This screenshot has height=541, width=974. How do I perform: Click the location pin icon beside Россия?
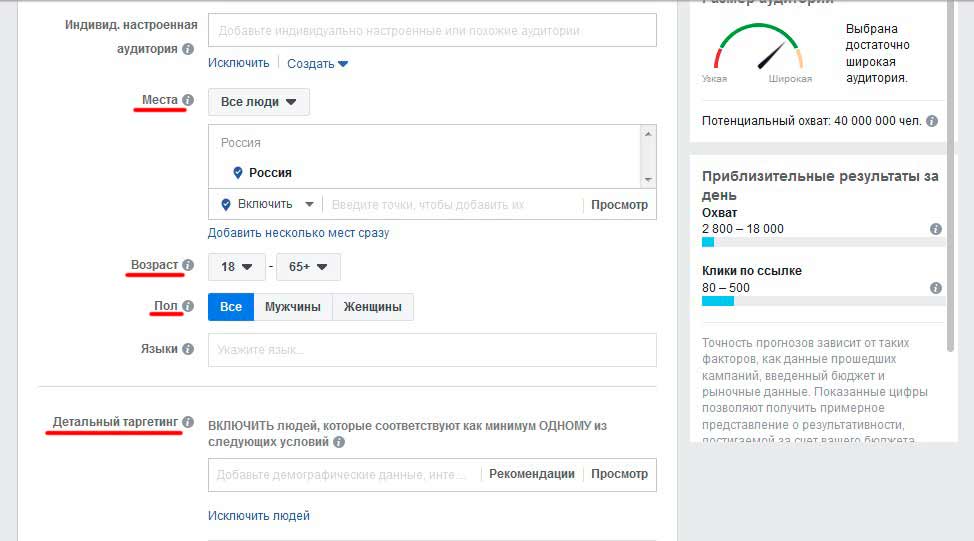[237, 173]
